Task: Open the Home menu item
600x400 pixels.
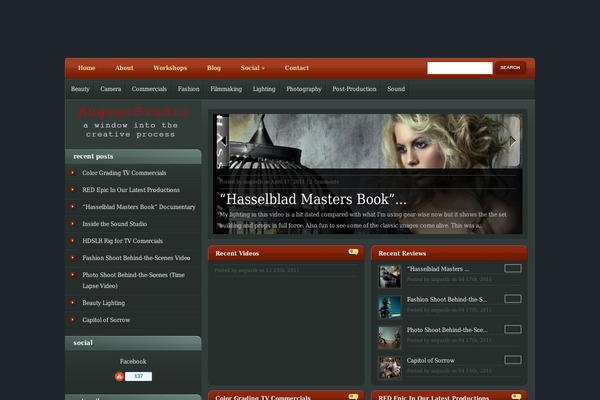Action: (x=86, y=68)
